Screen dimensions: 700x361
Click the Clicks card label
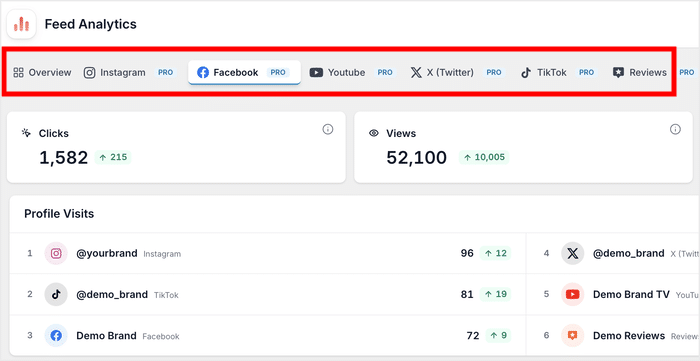tap(54, 133)
